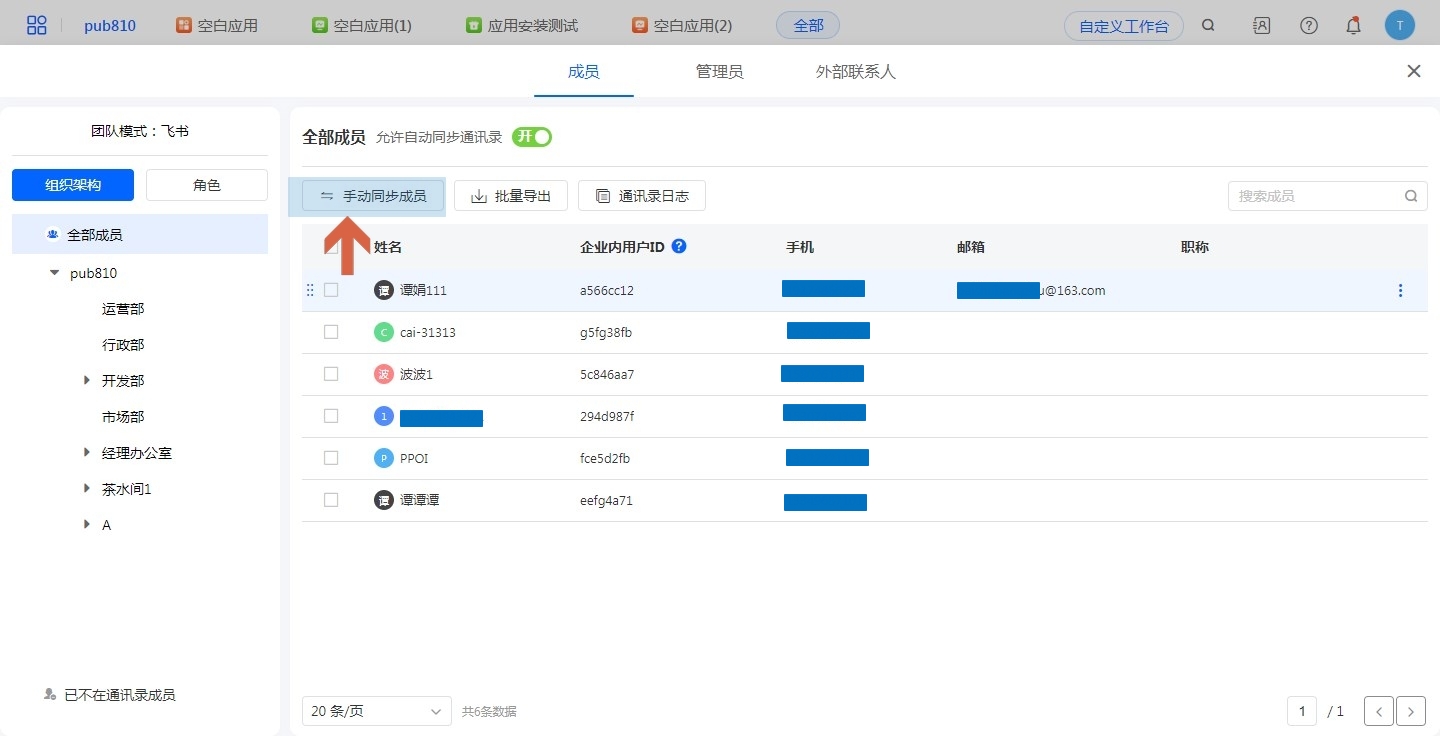
Task: Select the checkbox for PPOI row
Action: pos(331,458)
